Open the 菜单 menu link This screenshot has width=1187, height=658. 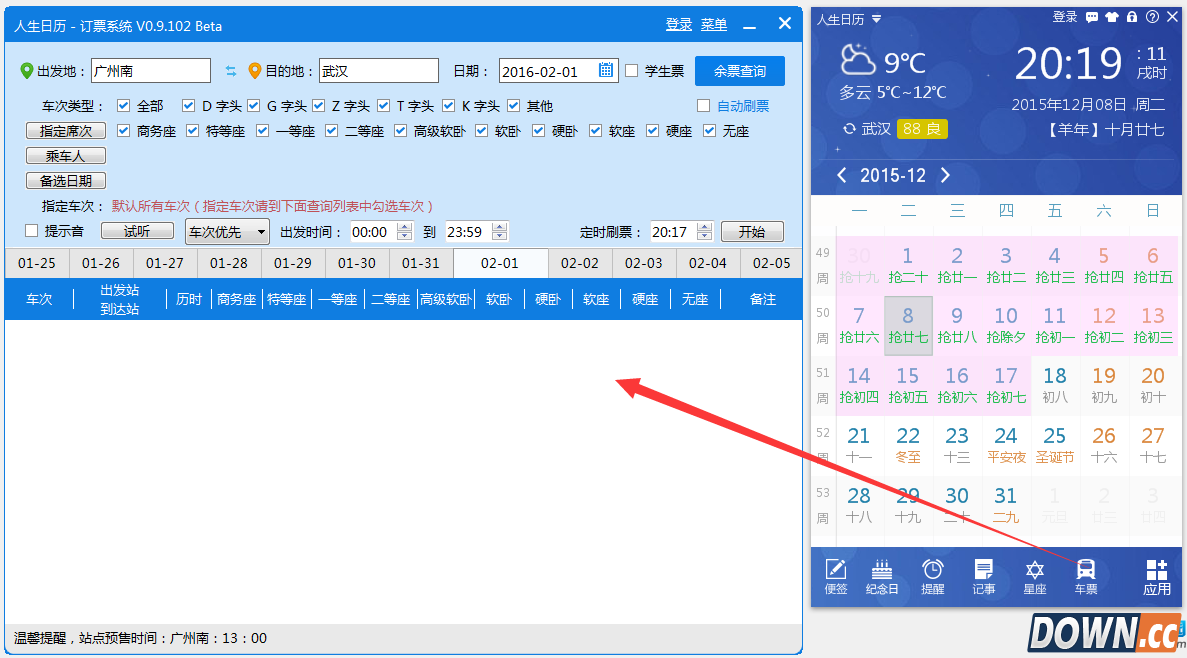click(x=714, y=24)
